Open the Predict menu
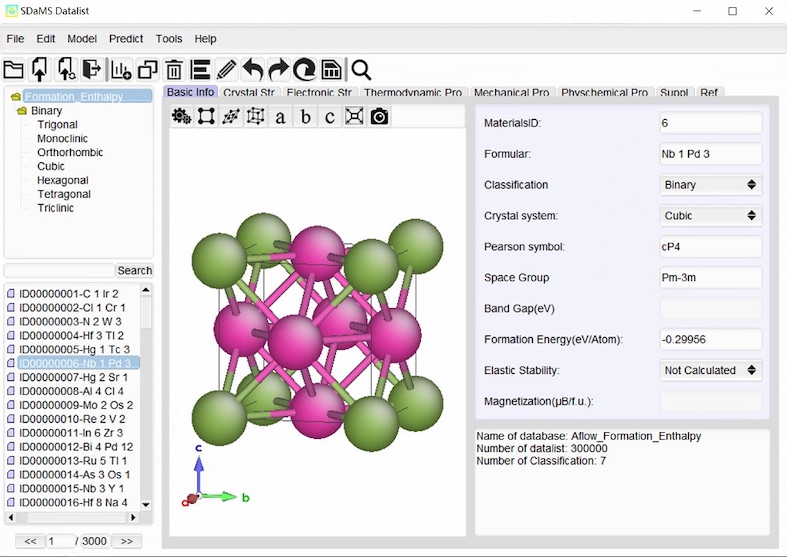 (126, 39)
